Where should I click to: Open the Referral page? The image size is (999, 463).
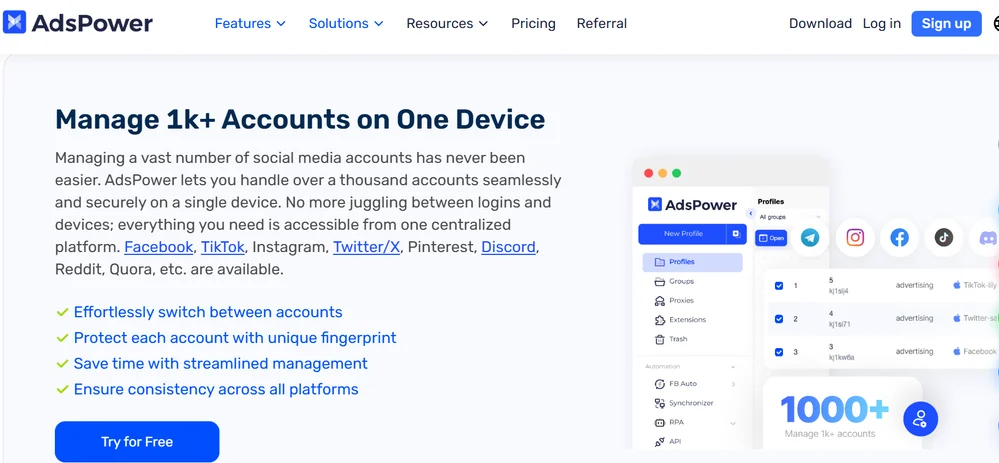coord(601,24)
